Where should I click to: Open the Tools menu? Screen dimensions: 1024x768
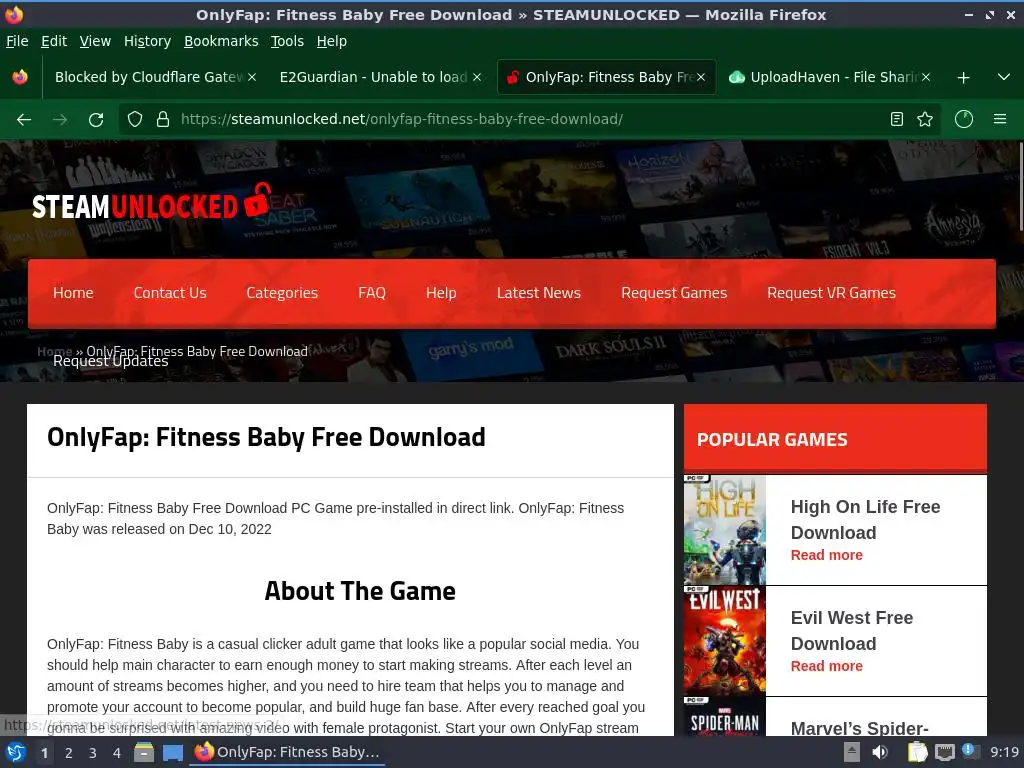point(287,41)
